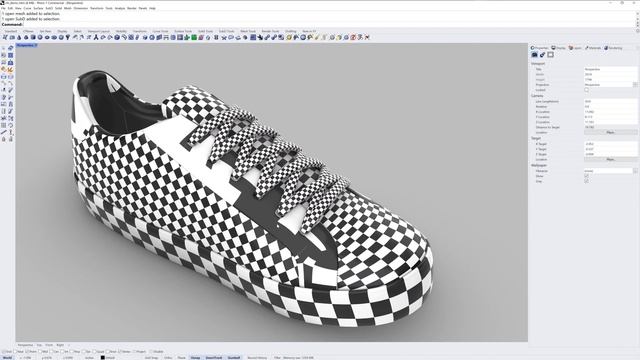
Task: Open the Default layer selector in status bar
Action: 110,358
